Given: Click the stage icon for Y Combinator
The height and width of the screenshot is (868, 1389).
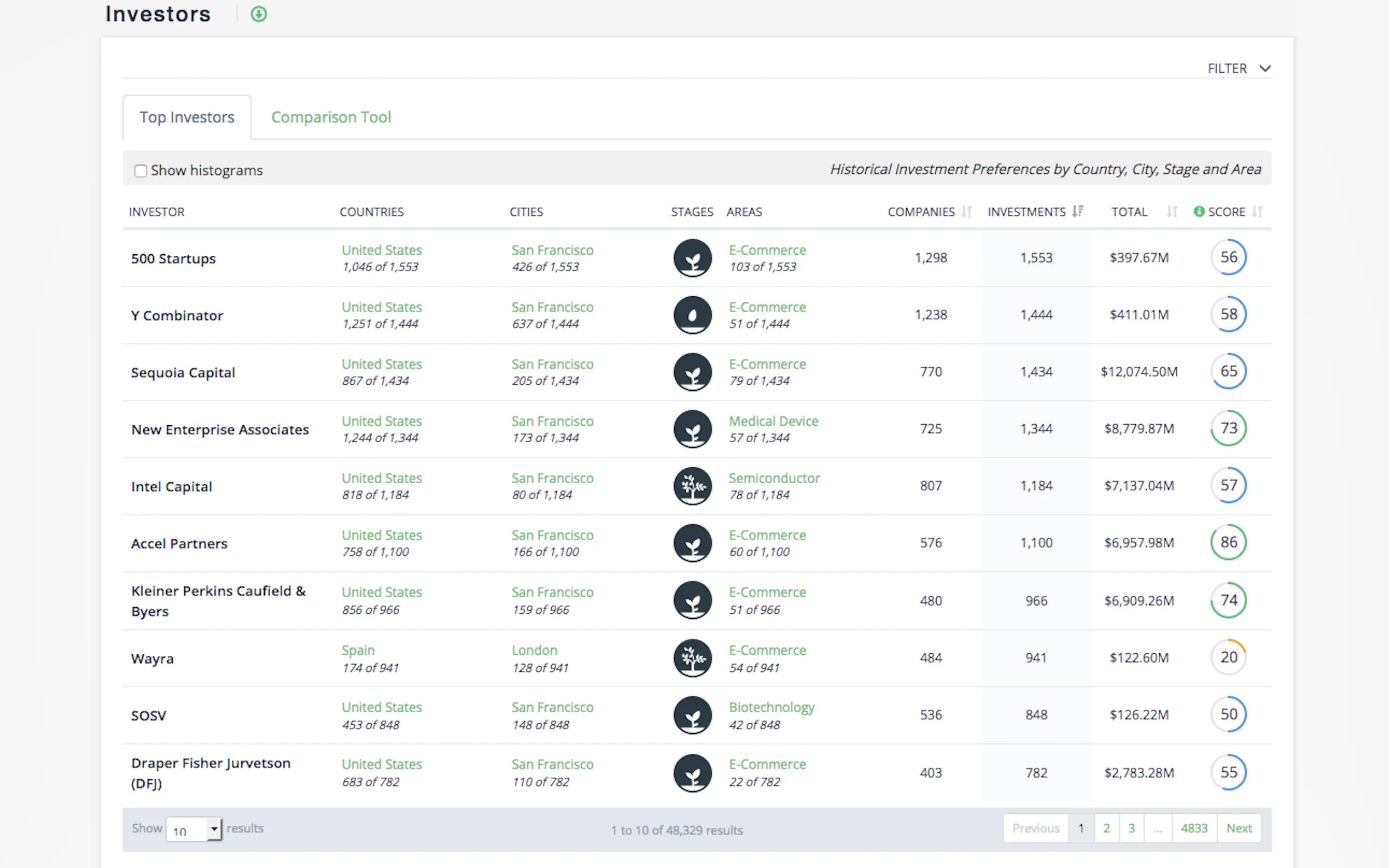Looking at the screenshot, I should coord(692,315).
